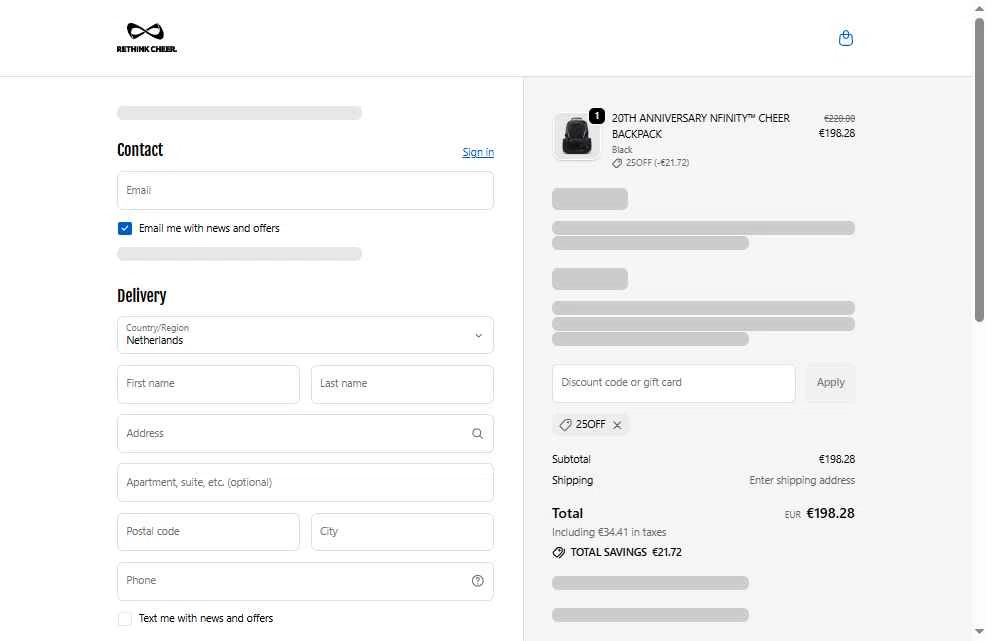The height and width of the screenshot is (641, 987).
Task: Click the Postal code field
Action: pyautogui.click(x=208, y=531)
